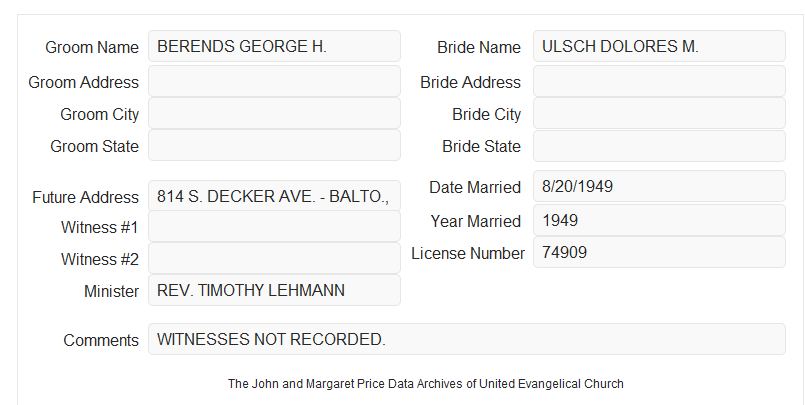
Task: Click the Groom Name label
Action: 92,47
